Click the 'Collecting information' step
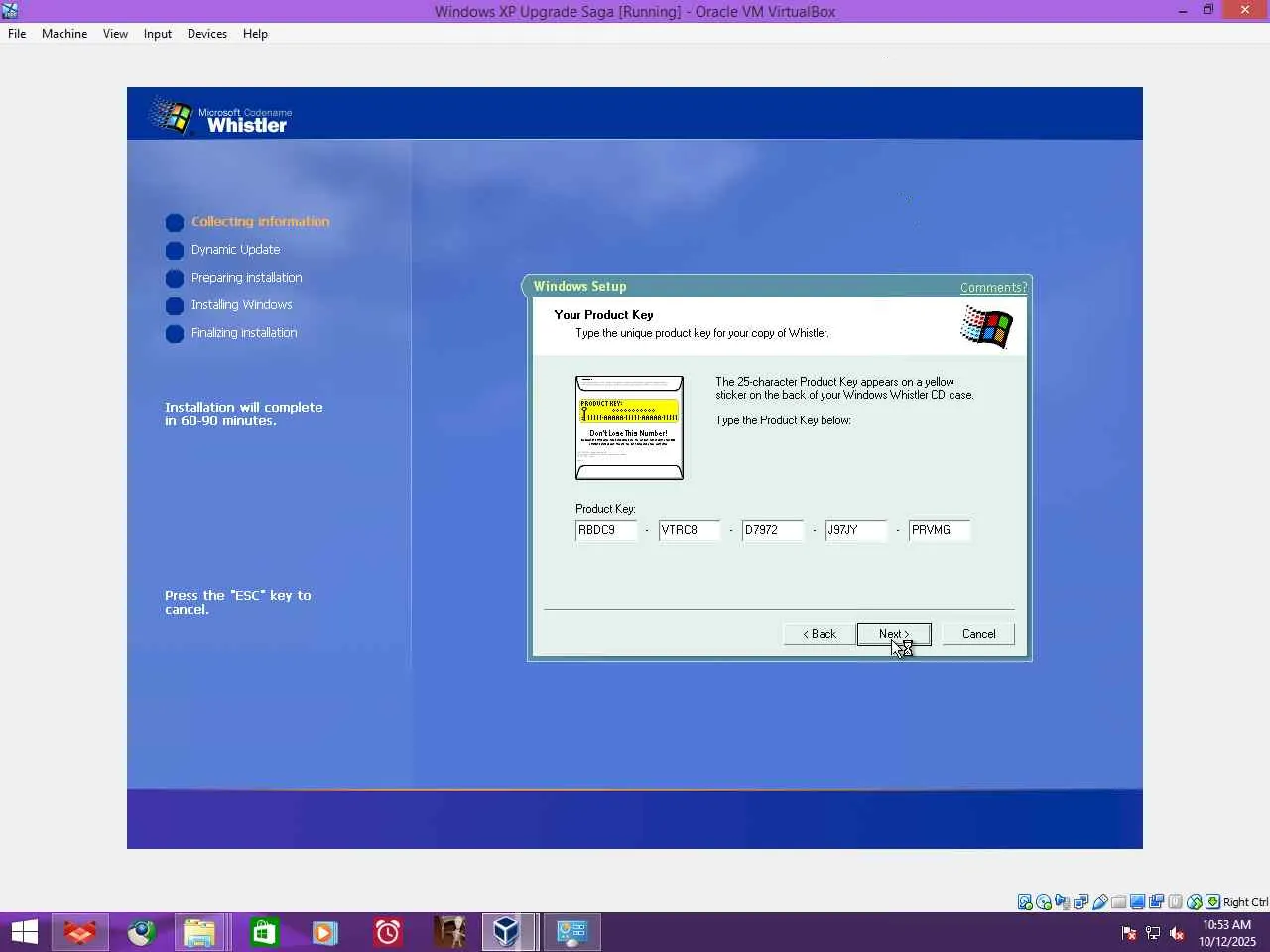This screenshot has height=952, width=1270. pyautogui.click(x=261, y=222)
